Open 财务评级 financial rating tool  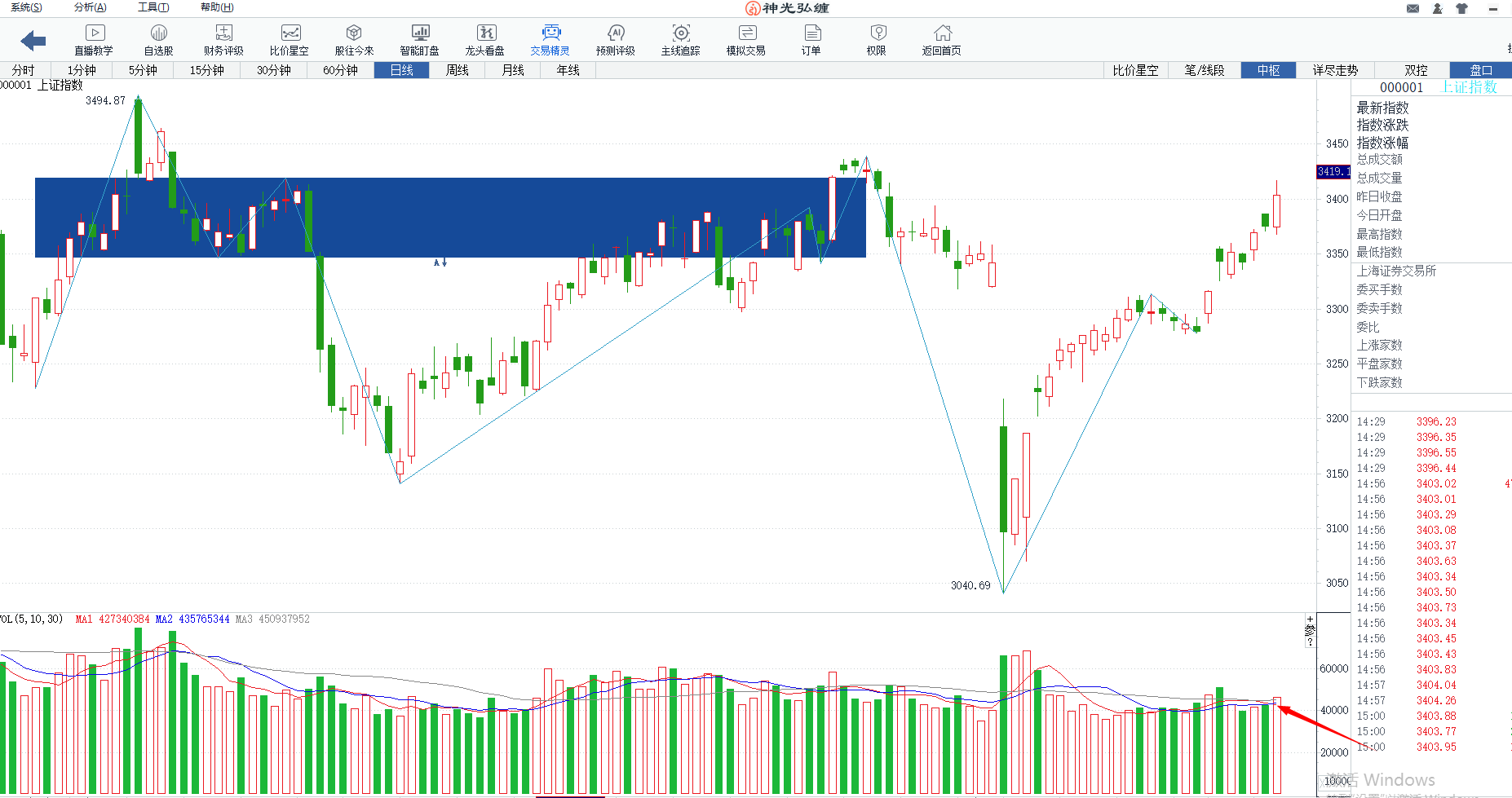coord(224,33)
